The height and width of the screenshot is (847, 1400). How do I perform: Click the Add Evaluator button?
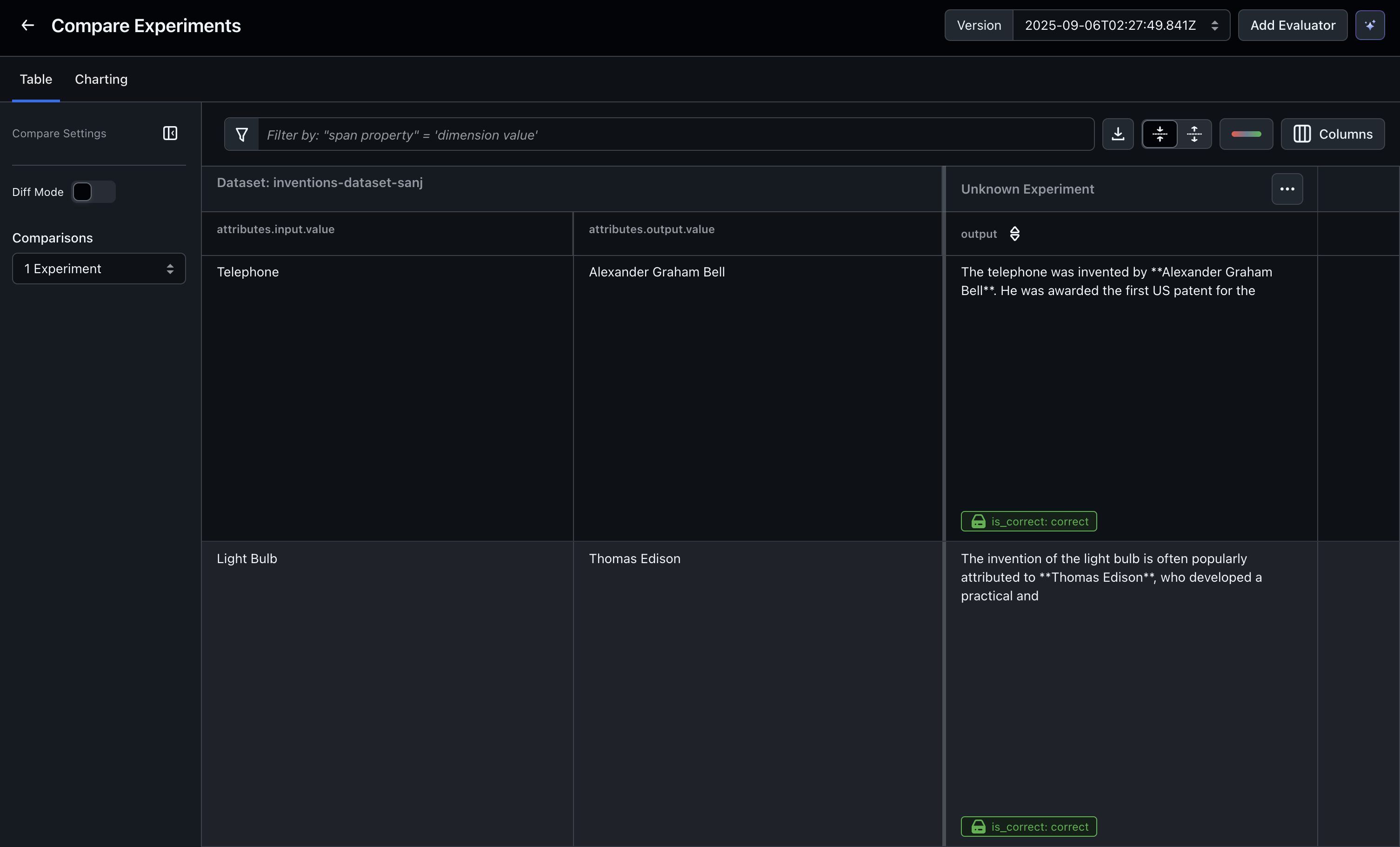(1293, 26)
